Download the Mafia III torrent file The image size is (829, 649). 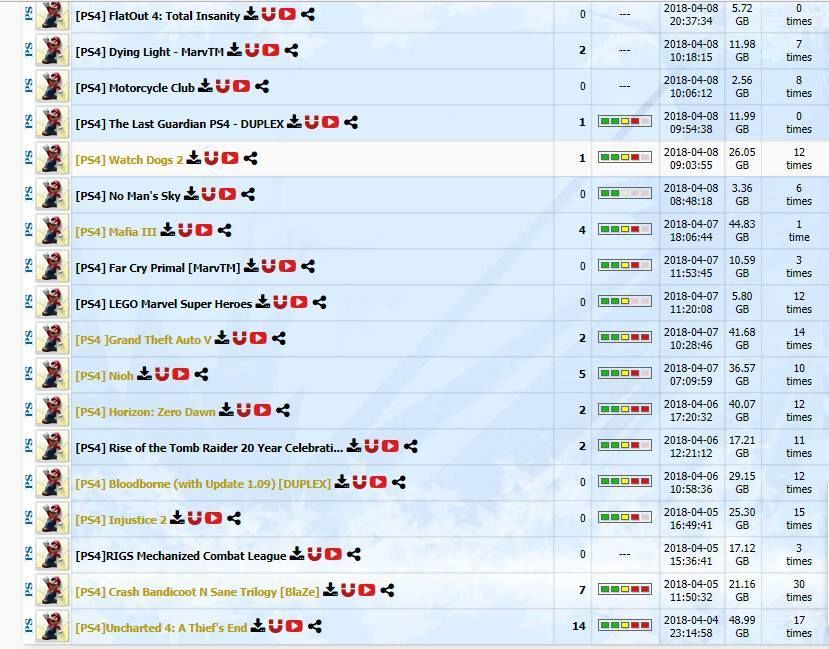click(x=168, y=230)
